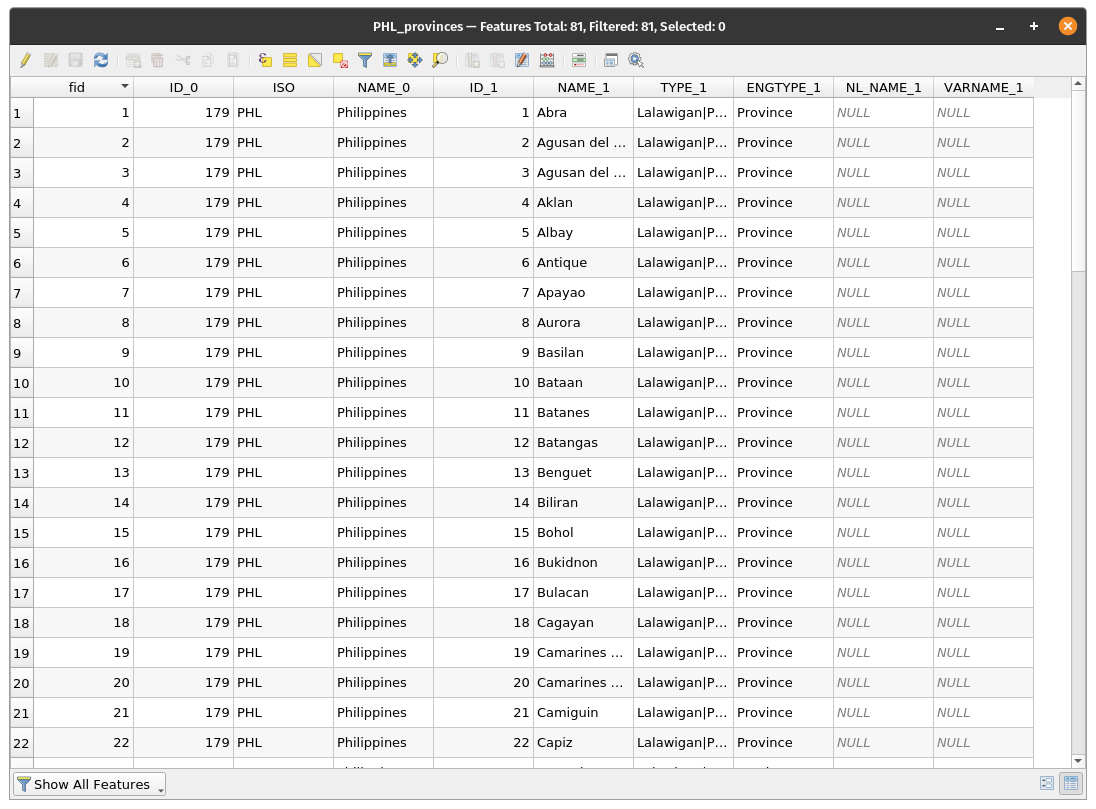The height and width of the screenshot is (809, 1096).
Task: Click the fid column sort arrow
Action: (124, 87)
